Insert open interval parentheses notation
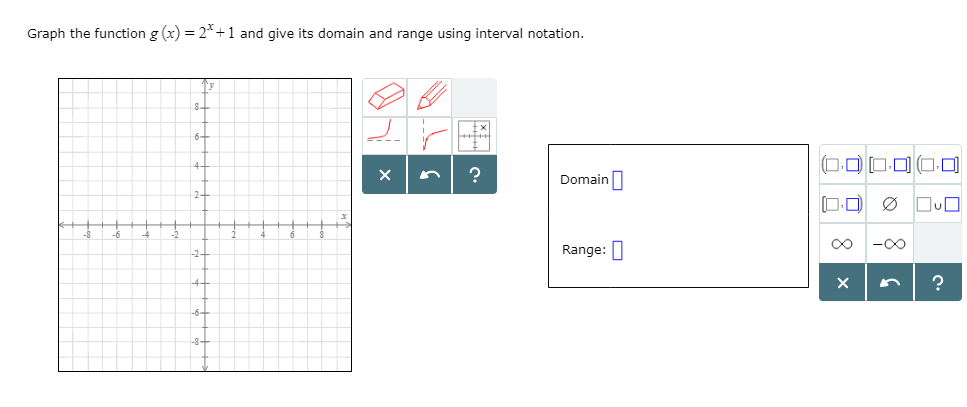Viewport: 967px width, 407px height. [842, 165]
